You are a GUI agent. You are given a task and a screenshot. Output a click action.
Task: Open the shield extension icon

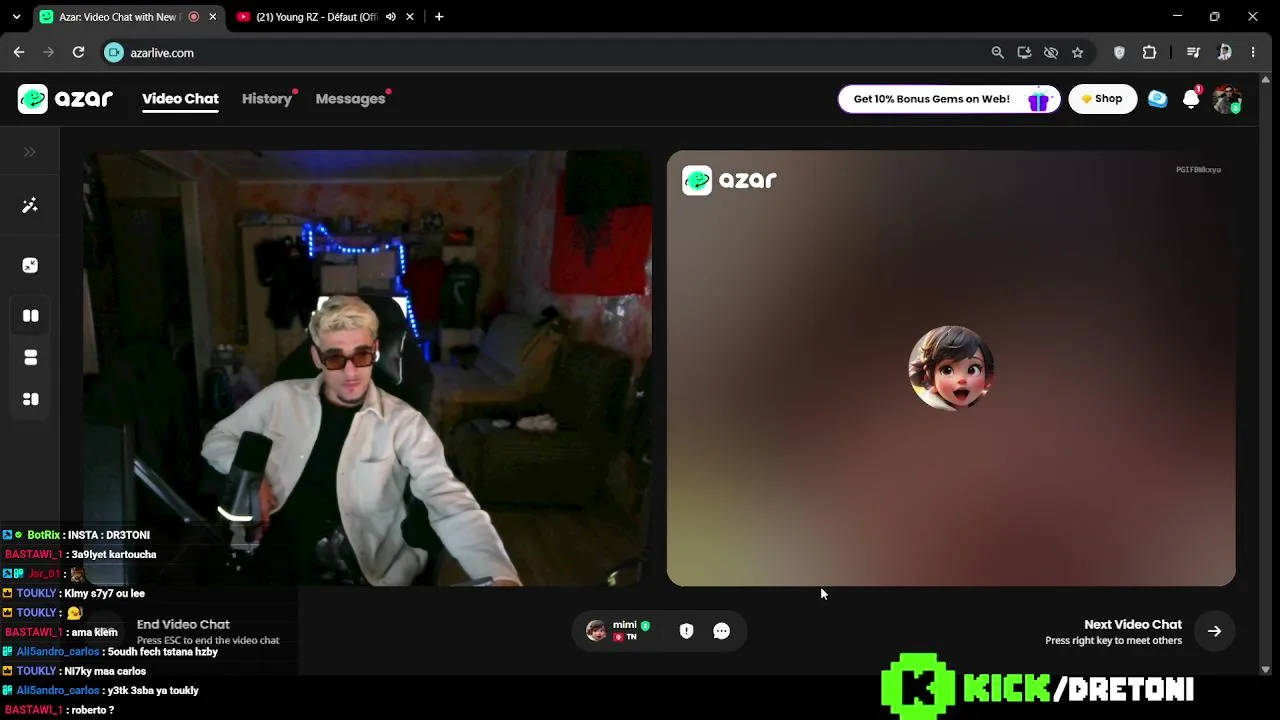tap(1119, 53)
